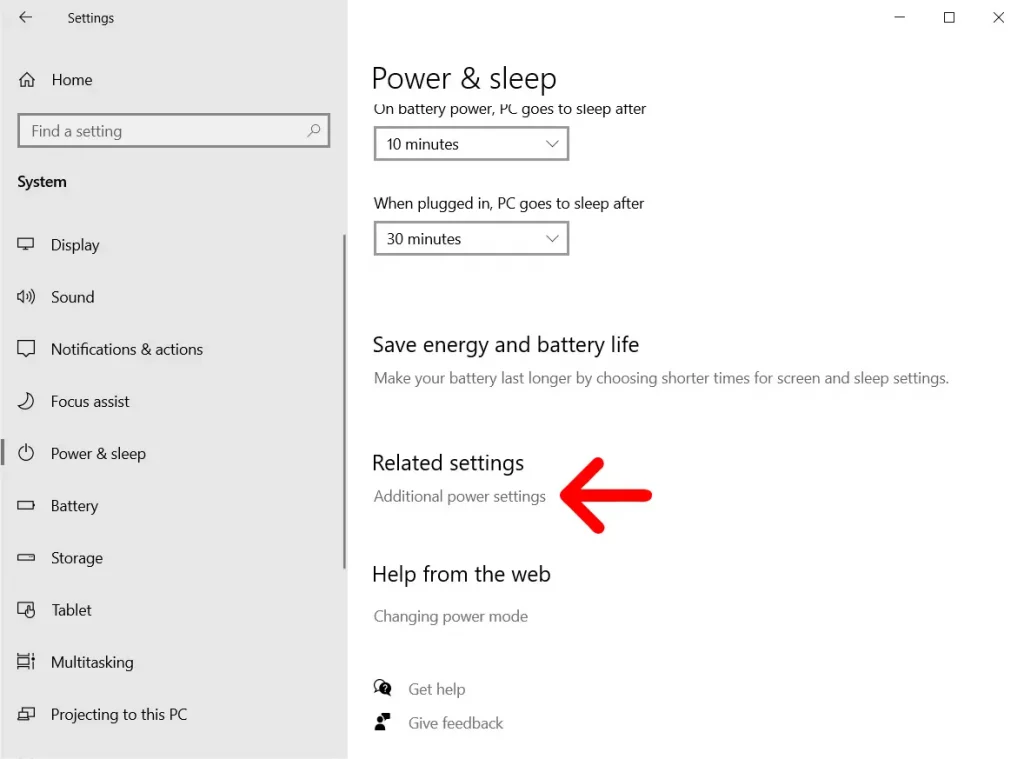Open Notifications & actions via its bell icon

point(27,349)
